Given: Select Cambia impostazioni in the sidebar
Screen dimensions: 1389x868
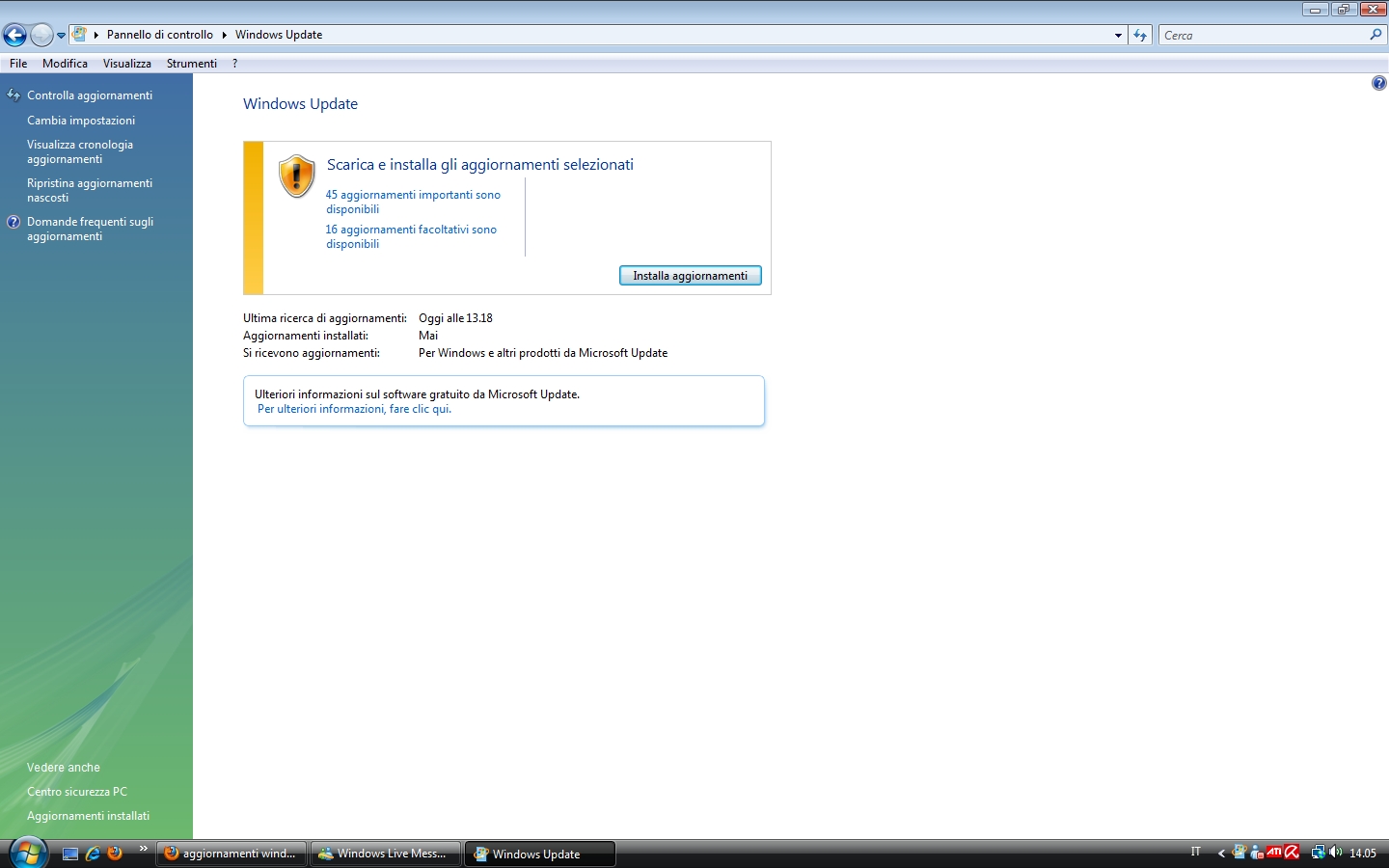Looking at the screenshot, I should (81, 121).
